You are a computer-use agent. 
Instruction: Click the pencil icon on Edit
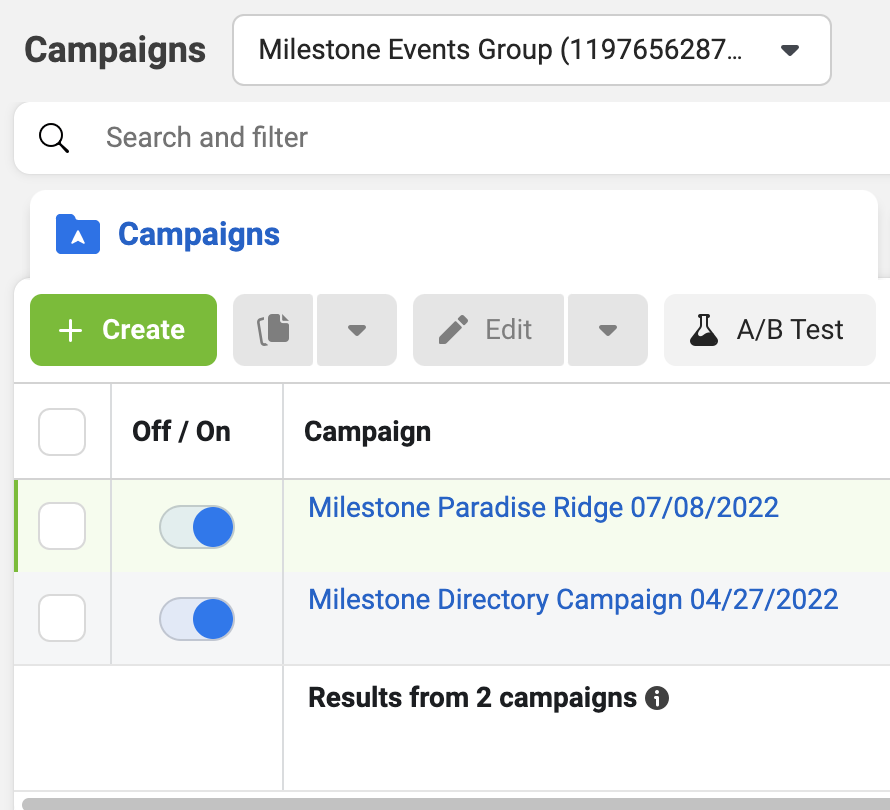[454, 330]
